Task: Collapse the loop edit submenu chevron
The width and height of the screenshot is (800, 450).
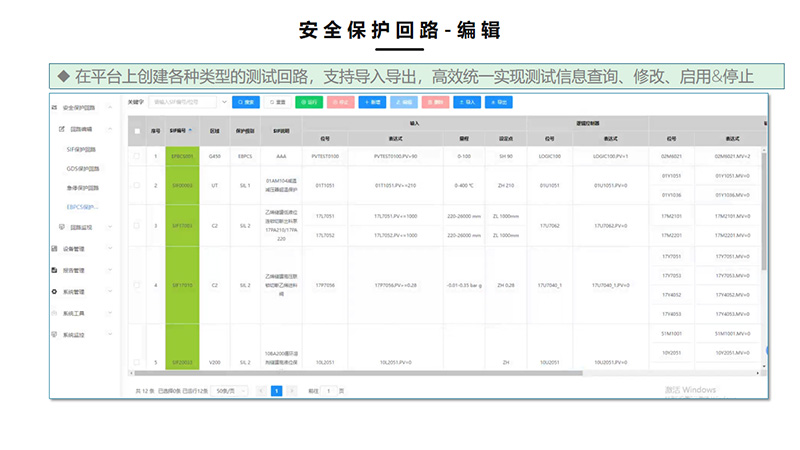Action: pyautogui.click(x=110, y=129)
